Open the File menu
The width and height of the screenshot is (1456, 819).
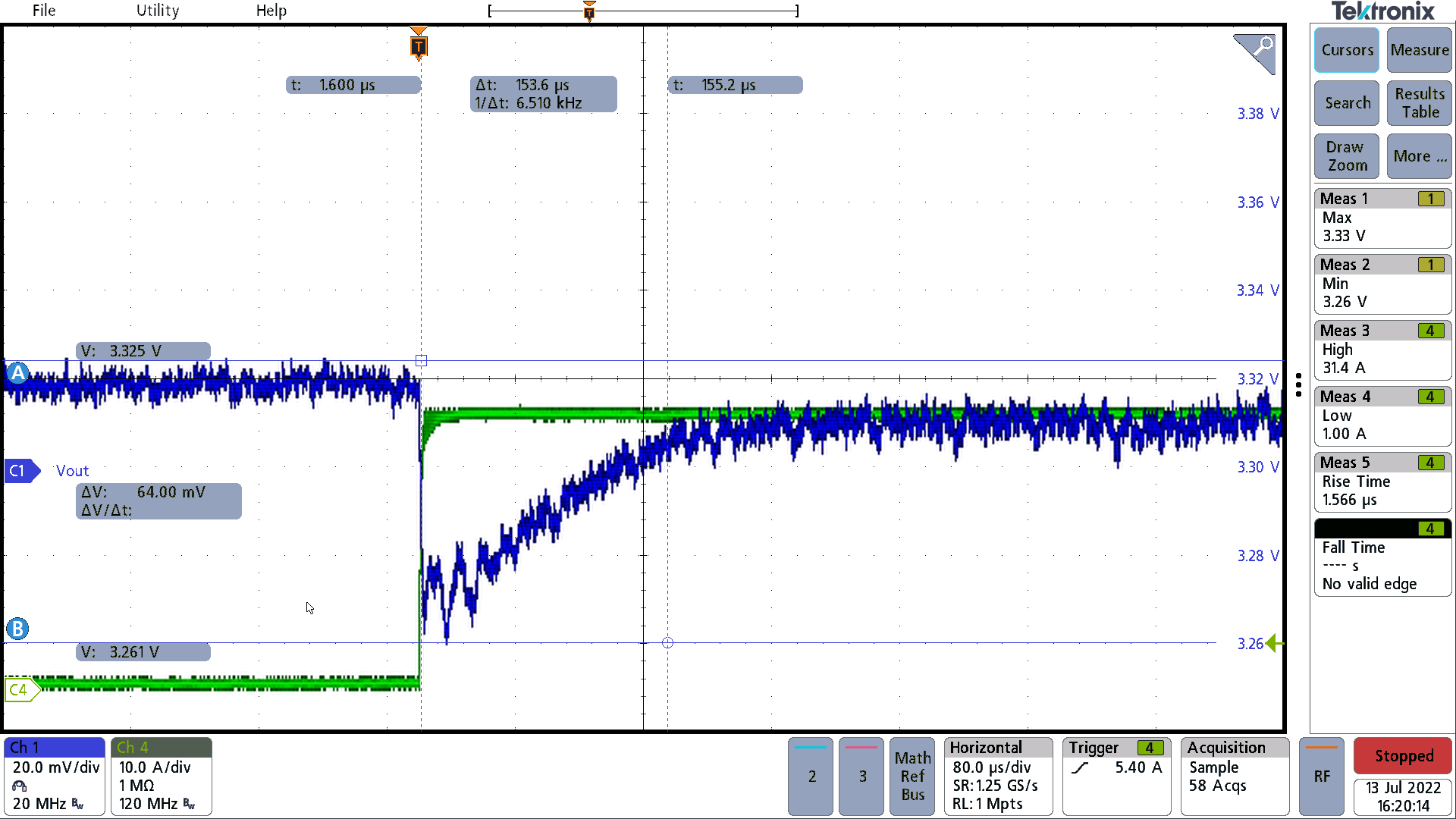coord(44,11)
